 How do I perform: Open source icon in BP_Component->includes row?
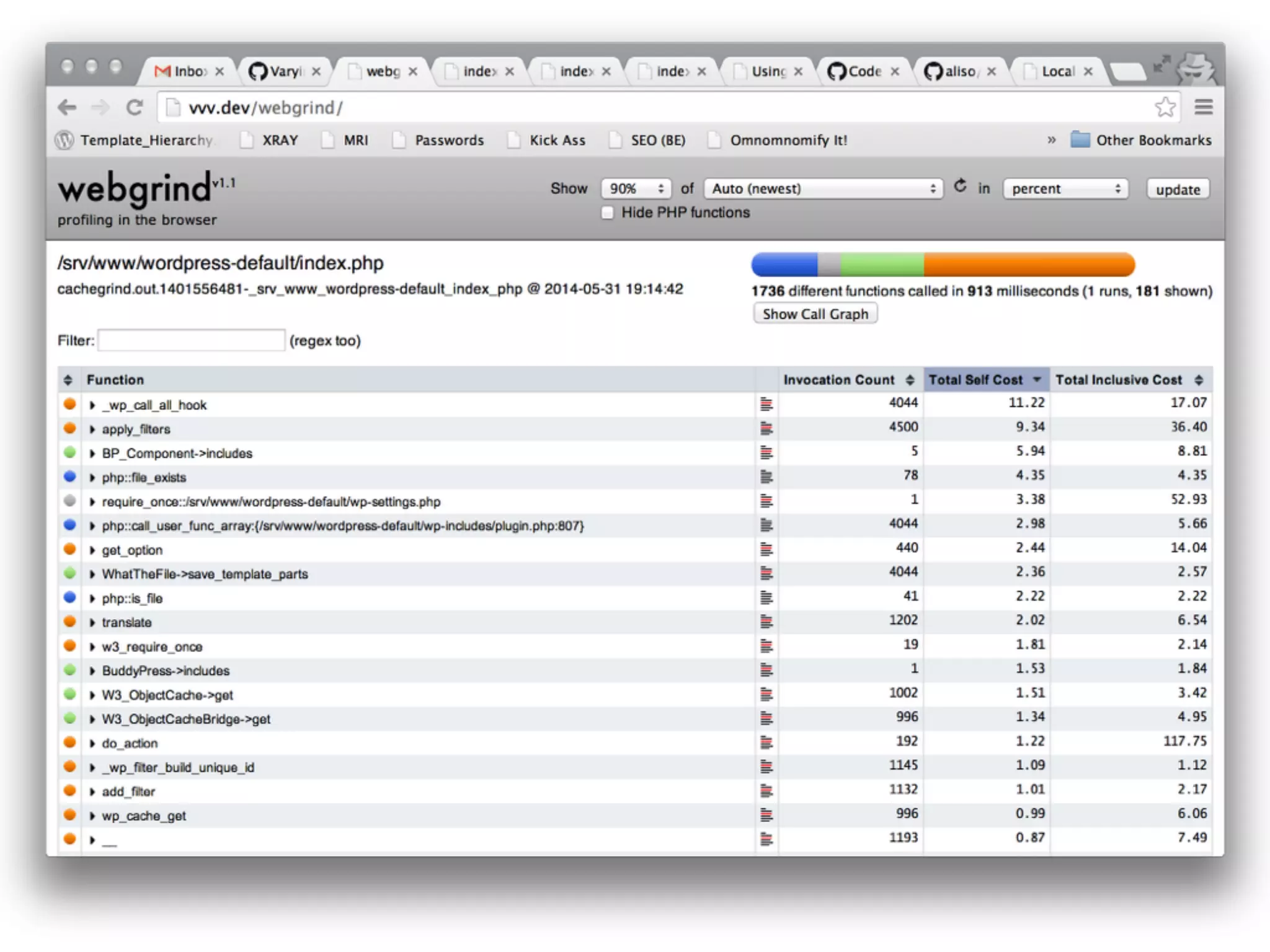(766, 452)
